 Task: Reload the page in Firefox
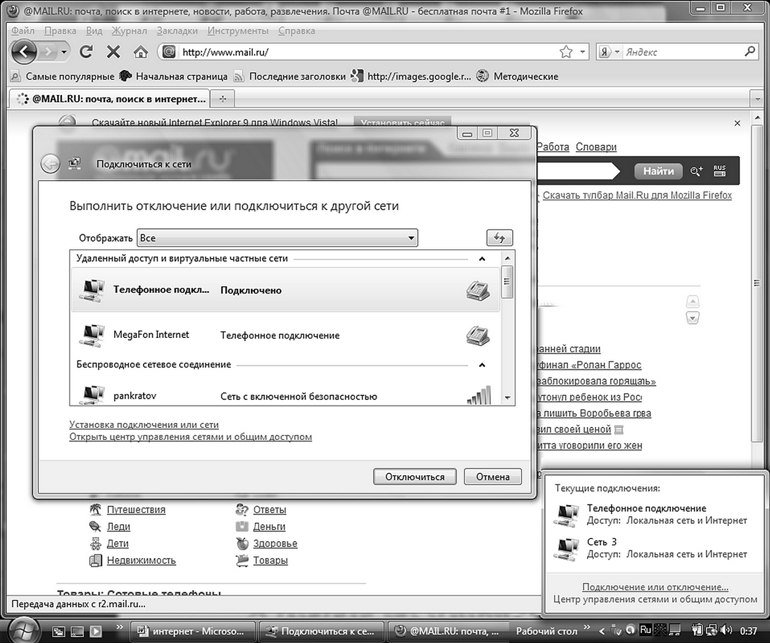(86, 51)
